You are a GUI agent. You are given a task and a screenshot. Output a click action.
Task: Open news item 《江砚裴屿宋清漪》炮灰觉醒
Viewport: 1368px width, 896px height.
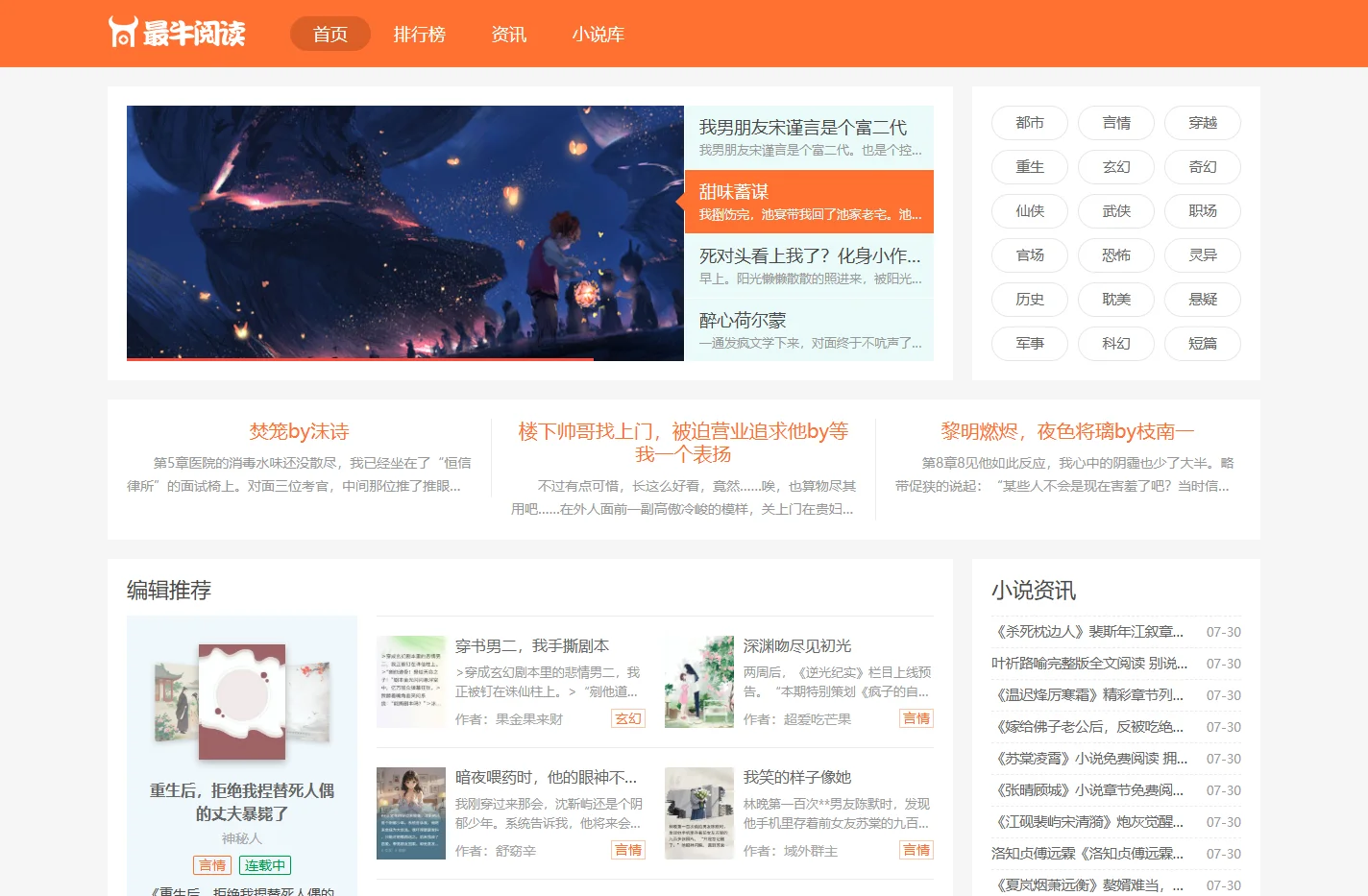click(1089, 822)
